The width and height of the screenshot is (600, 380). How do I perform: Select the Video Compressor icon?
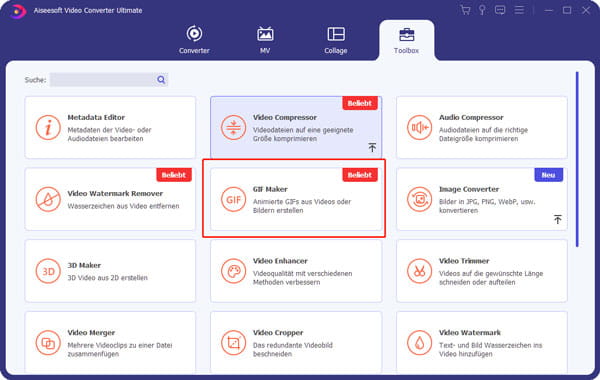point(233,127)
